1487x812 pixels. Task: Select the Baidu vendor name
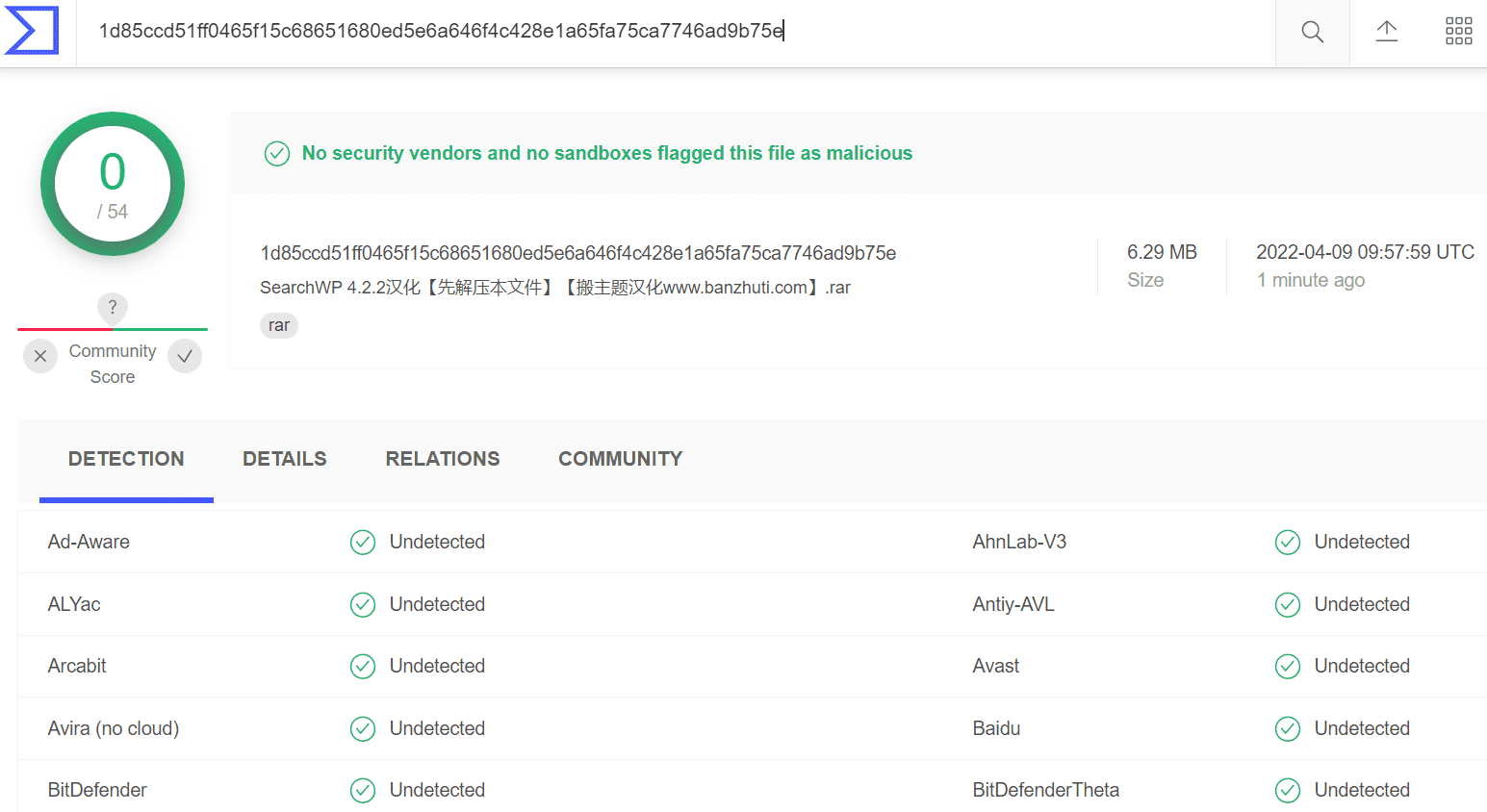996,728
